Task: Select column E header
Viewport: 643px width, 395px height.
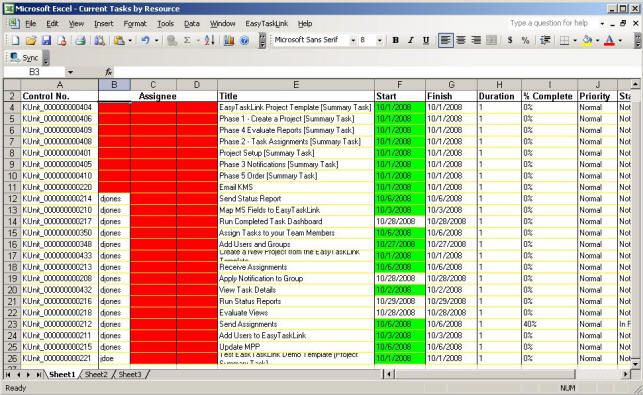Action: pos(296,84)
